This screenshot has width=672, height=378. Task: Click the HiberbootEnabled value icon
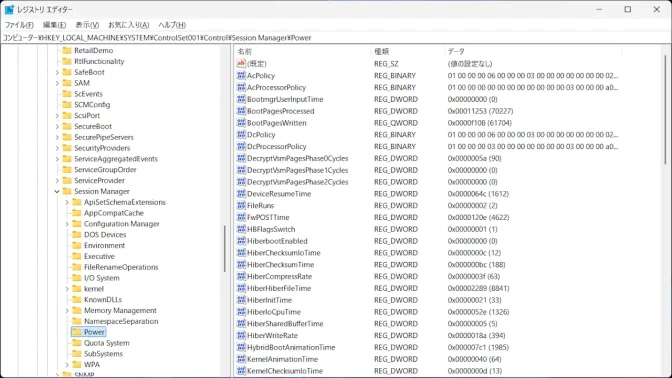pyautogui.click(x=241, y=241)
